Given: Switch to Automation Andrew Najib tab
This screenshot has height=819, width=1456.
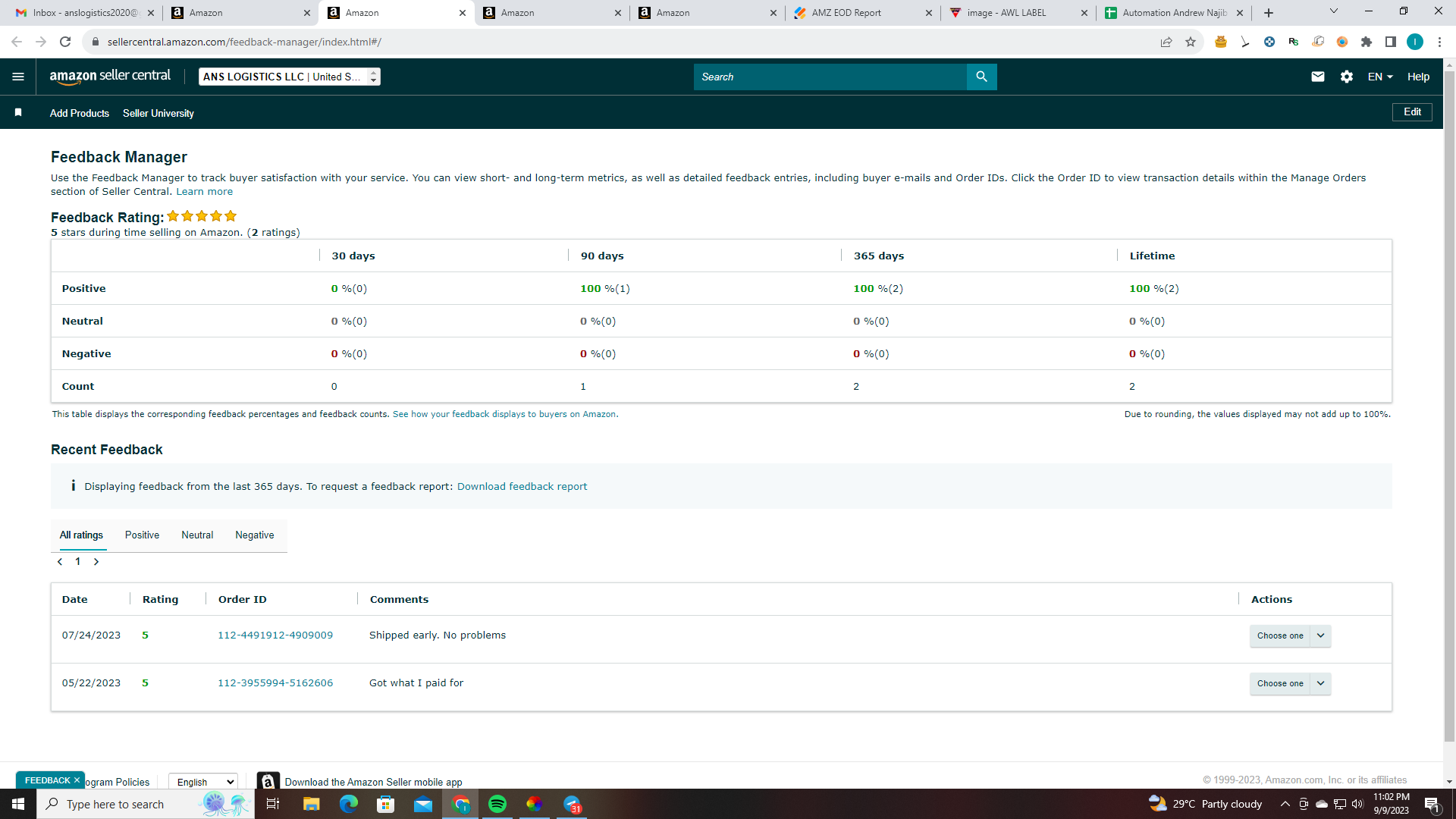Looking at the screenshot, I should [x=1174, y=13].
